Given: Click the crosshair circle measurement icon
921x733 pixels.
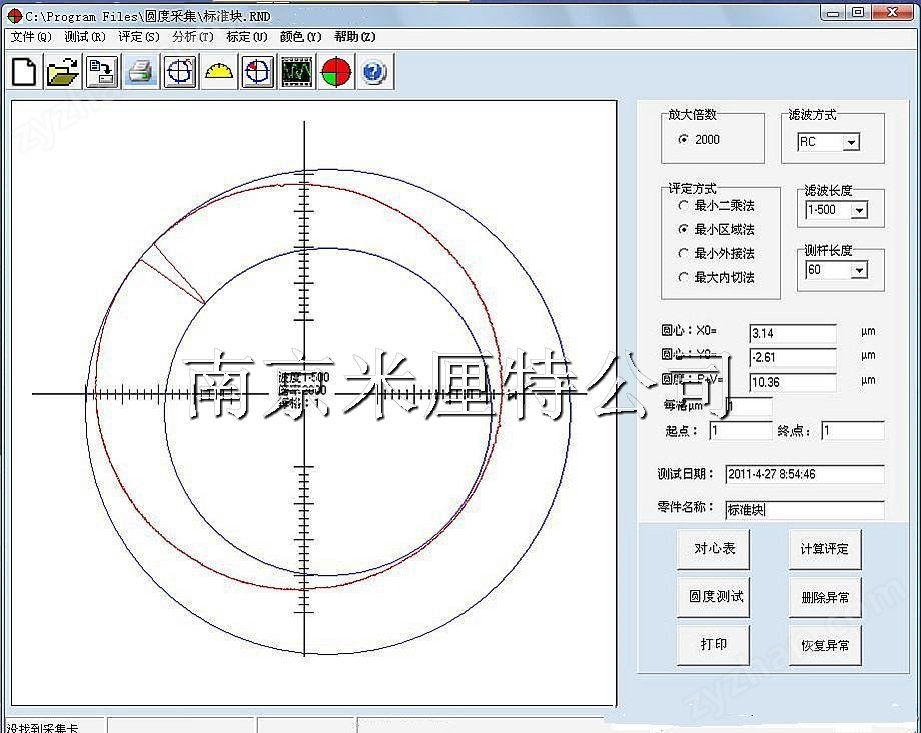Looking at the screenshot, I should pos(180,72).
